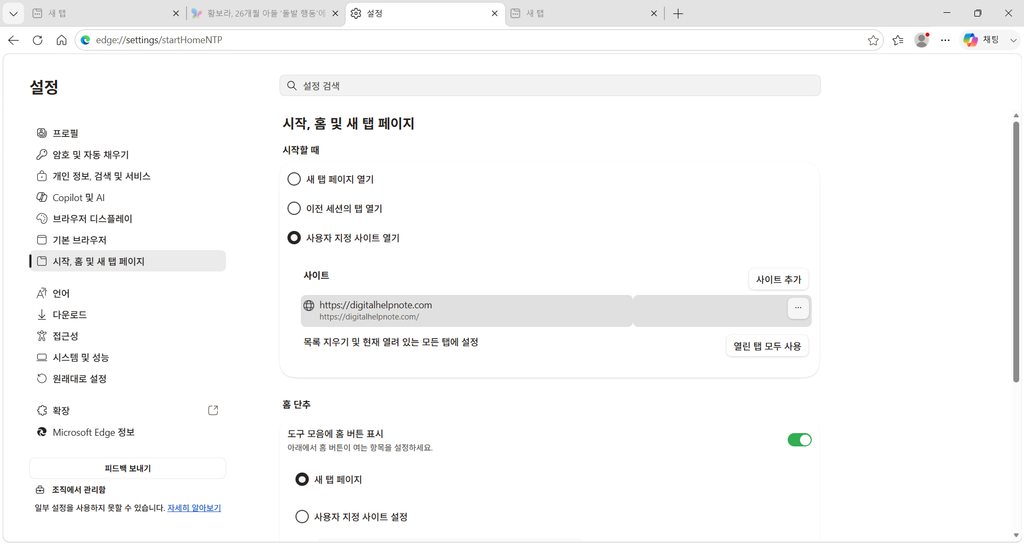This screenshot has width=1024, height=544.
Task: Open 브라우저 디스플레이 section
Action: 127,219
